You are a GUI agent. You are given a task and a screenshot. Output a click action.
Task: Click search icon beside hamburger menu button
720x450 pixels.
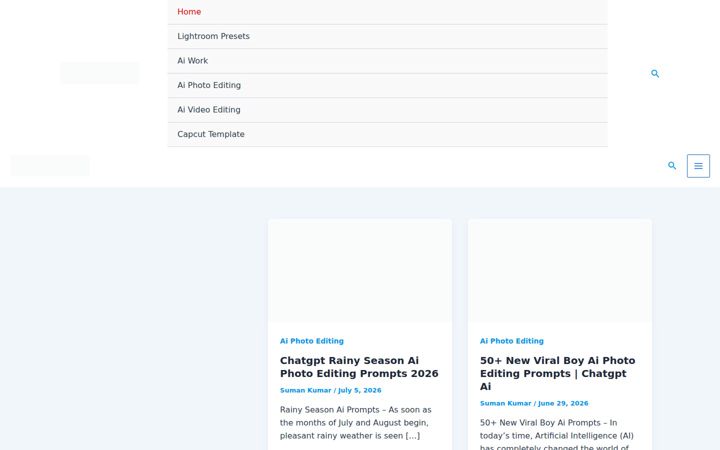tap(672, 166)
